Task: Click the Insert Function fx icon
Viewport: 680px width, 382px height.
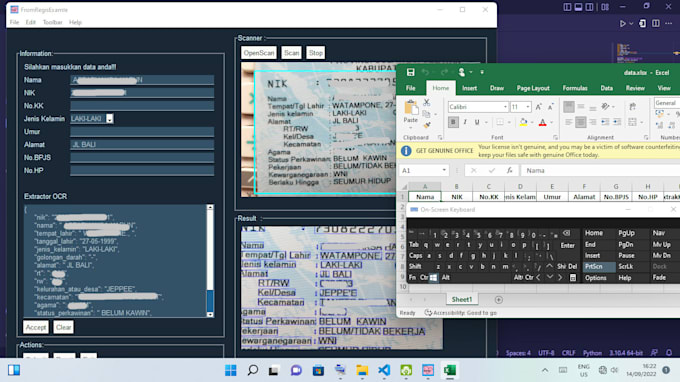Action: tap(510, 170)
